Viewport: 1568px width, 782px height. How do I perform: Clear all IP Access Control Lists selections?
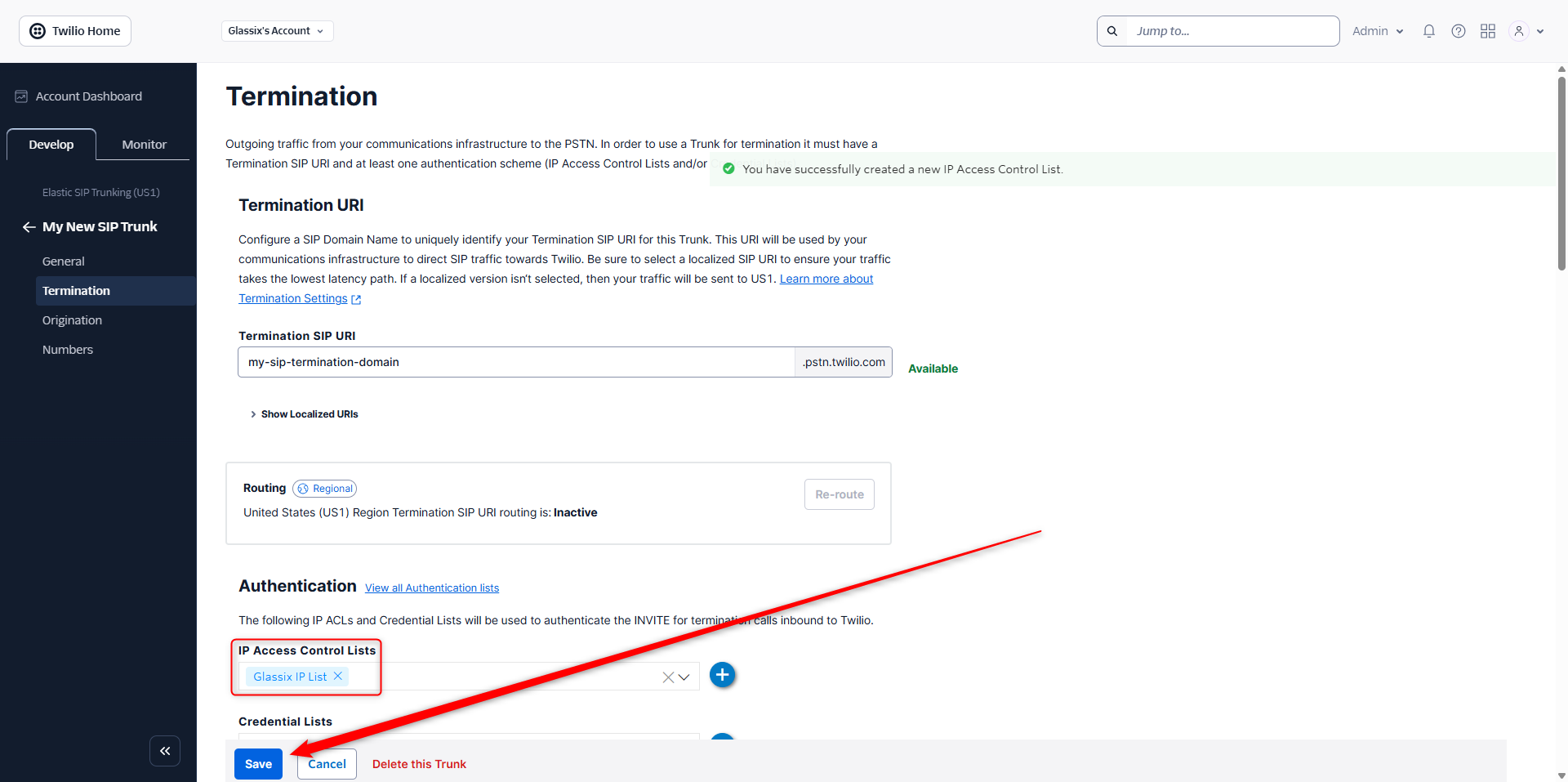click(x=668, y=677)
